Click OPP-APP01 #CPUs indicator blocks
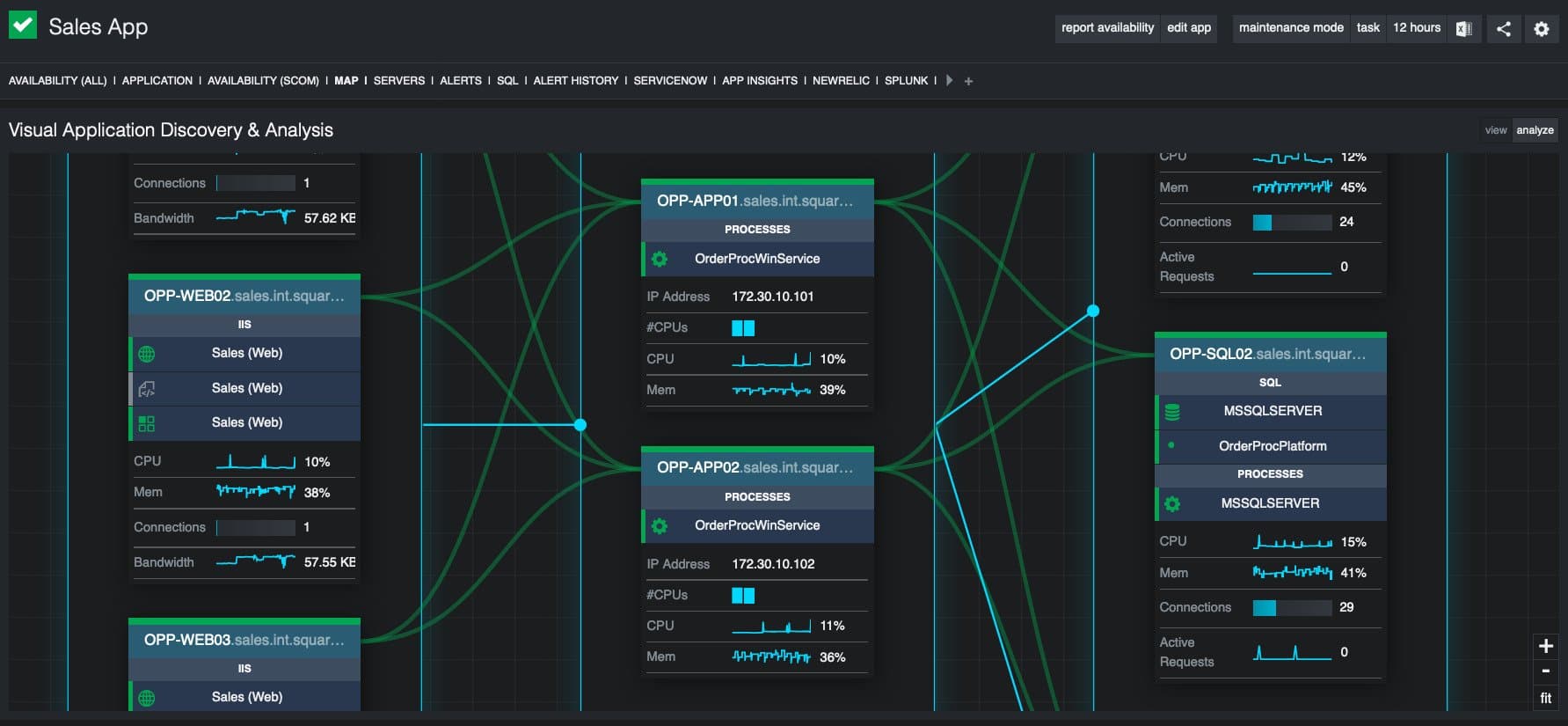Viewport: 1568px width, 726px height. pos(743,328)
